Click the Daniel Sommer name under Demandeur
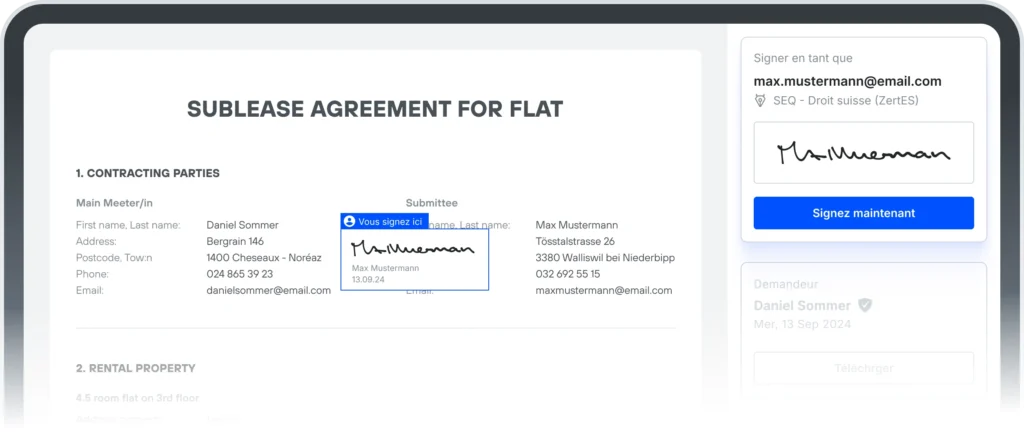The image size is (1024, 435). click(x=802, y=305)
